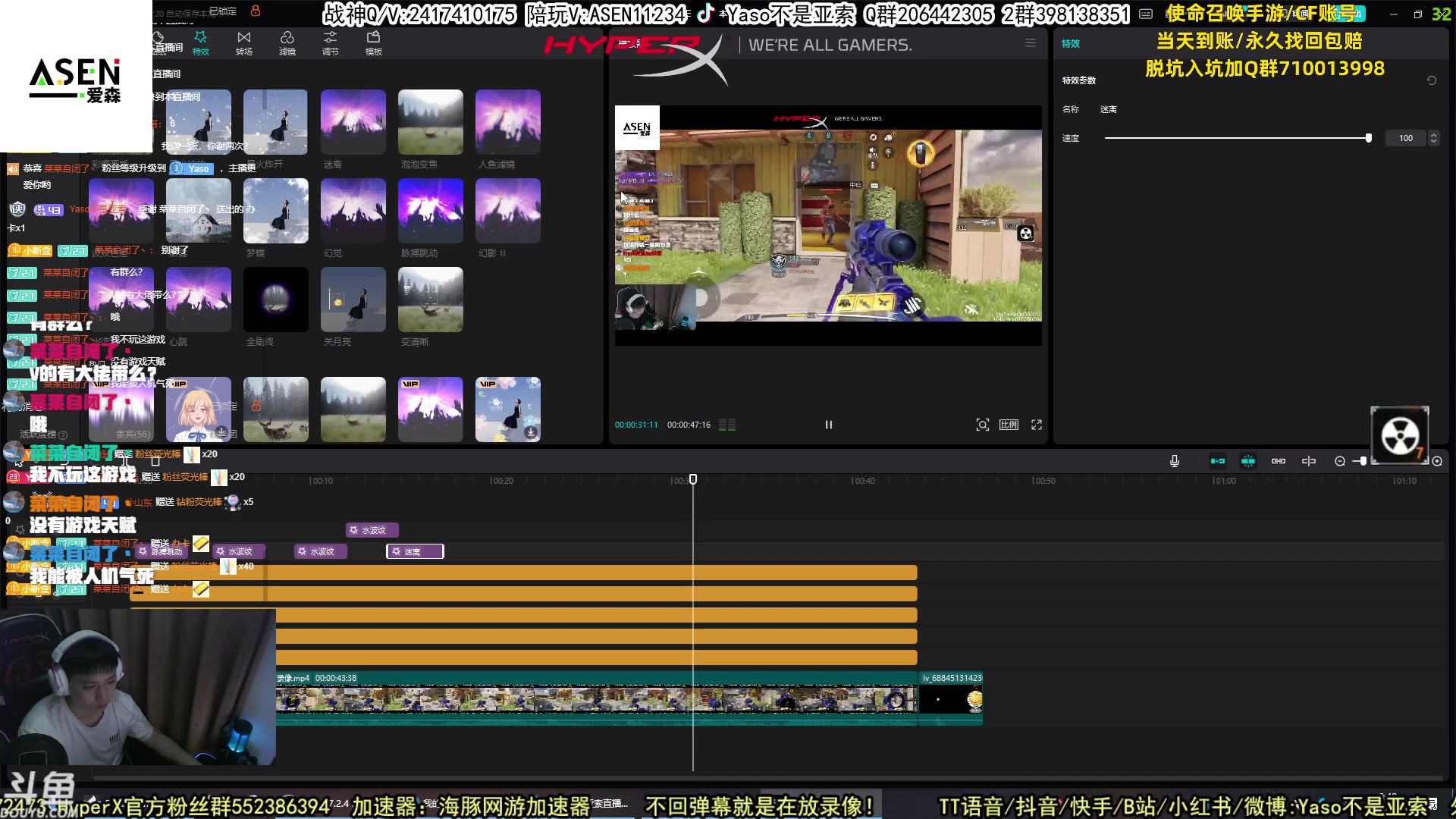The image size is (1456, 819).
Task: Select the 变清晰 effect thumbnail
Action: coord(431,300)
